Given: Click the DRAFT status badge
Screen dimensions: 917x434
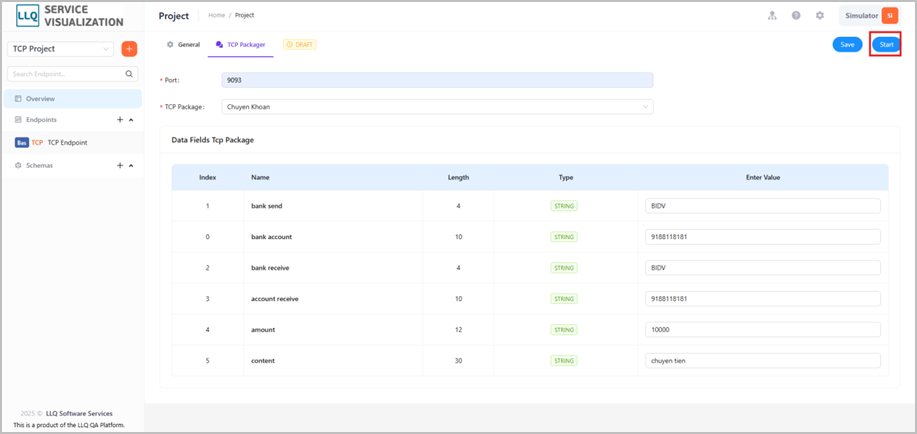Looking at the screenshot, I should pos(299,44).
